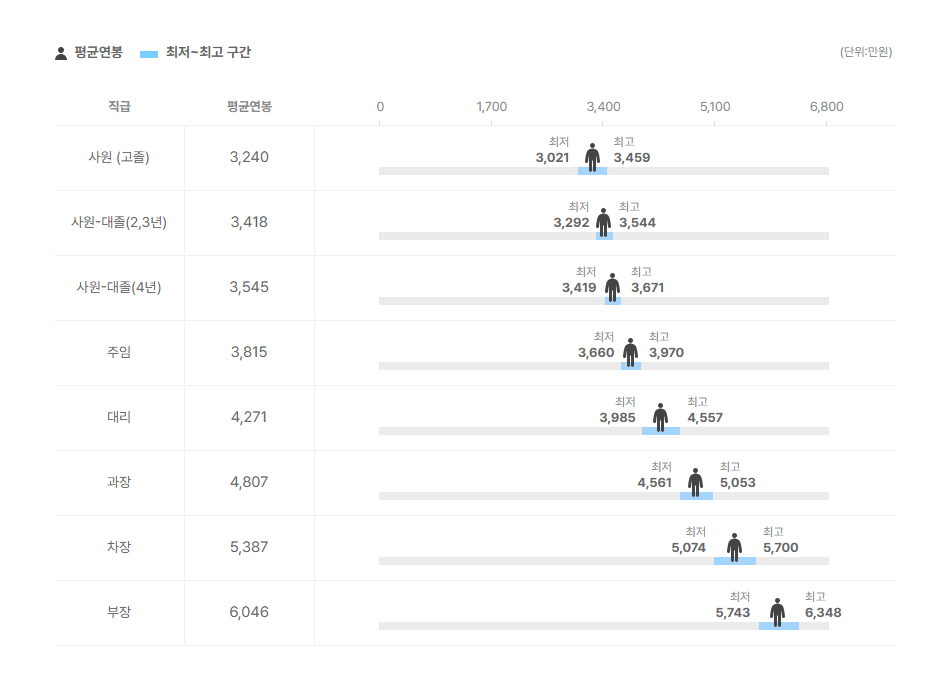Click the 평균연봉 legend person icon
The image size is (951, 694).
(61, 53)
